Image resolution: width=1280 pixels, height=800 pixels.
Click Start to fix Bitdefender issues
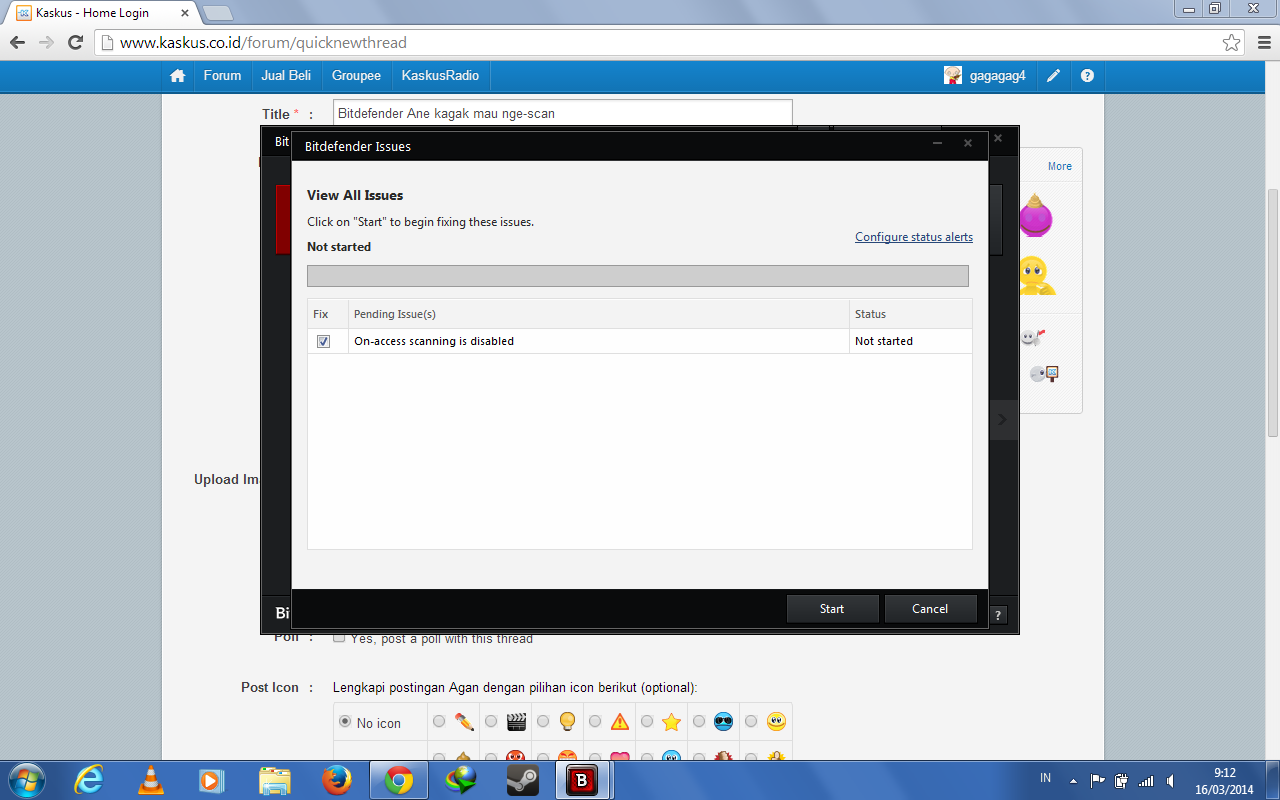point(832,608)
